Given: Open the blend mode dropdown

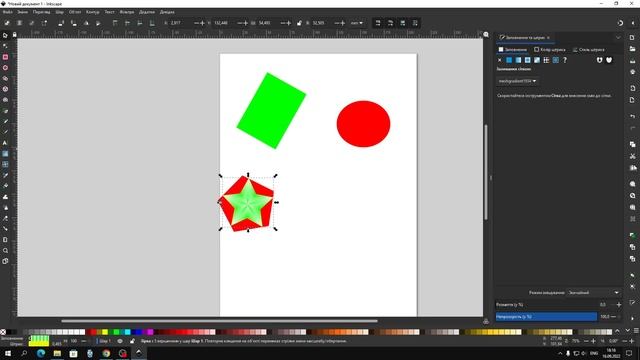Looking at the screenshot, I should pos(594,293).
